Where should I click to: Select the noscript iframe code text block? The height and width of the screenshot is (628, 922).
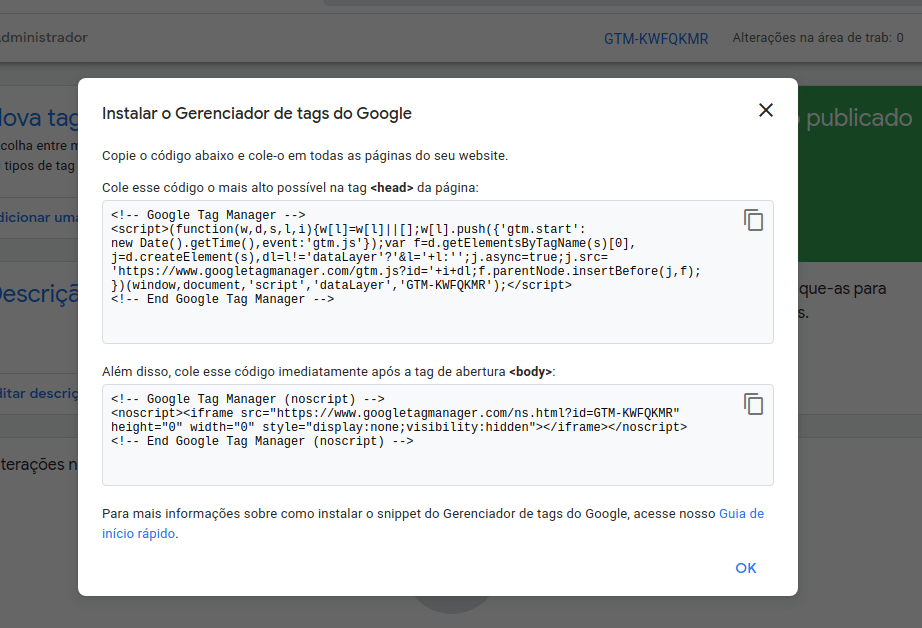[x=437, y=435]
